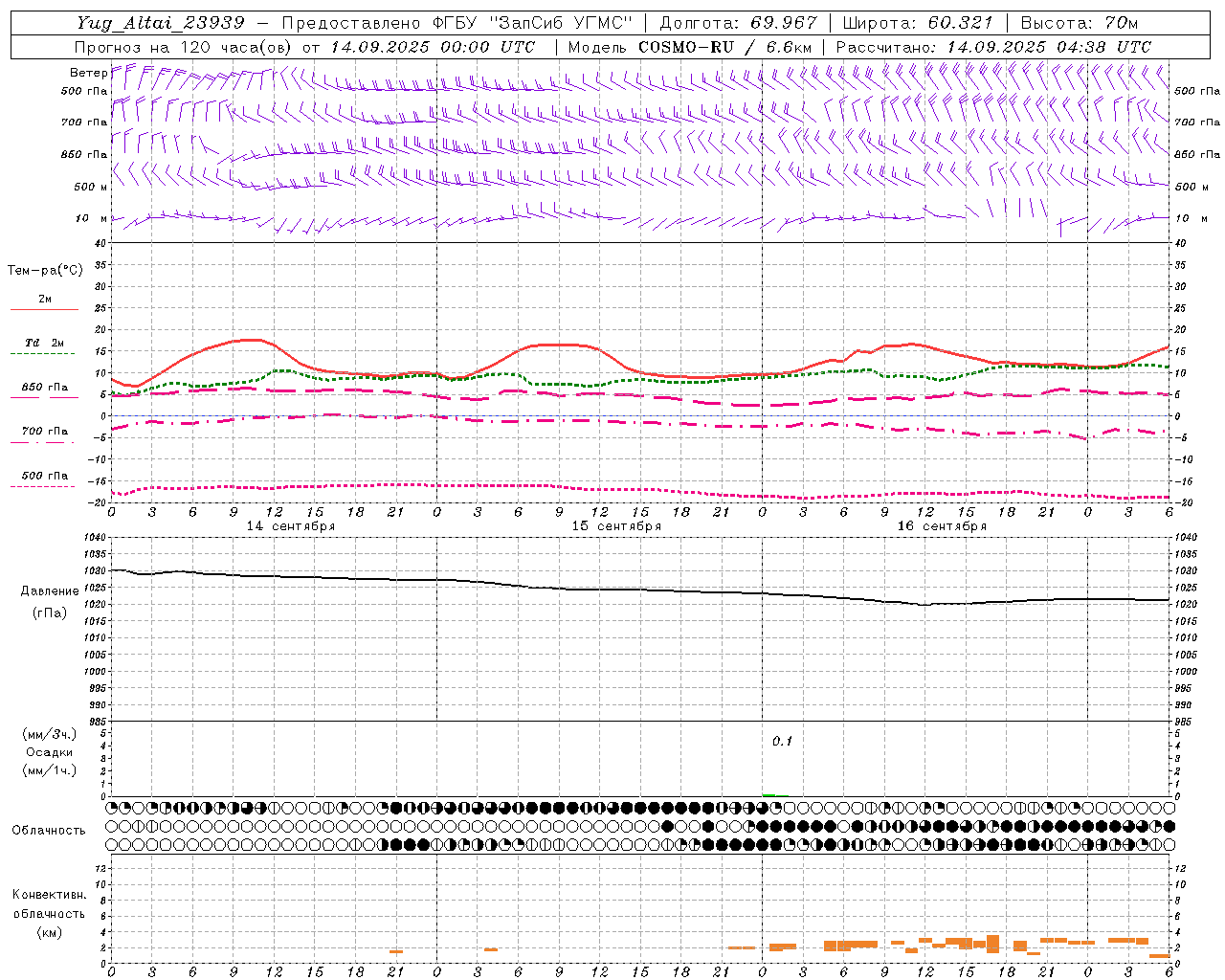1225x980 pixels.
Task: Click the 0.1 precipitation amount value
Action: (x=783, y=742)
